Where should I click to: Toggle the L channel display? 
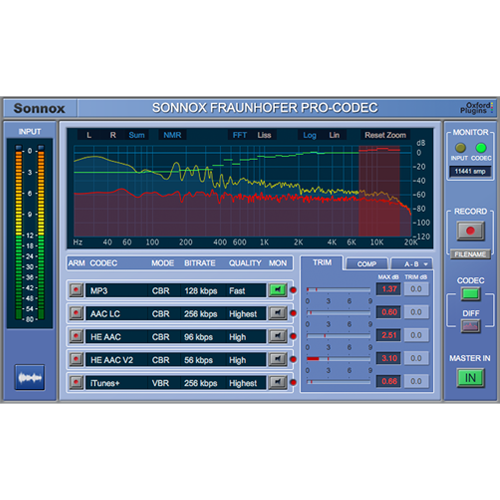point(89,135)
